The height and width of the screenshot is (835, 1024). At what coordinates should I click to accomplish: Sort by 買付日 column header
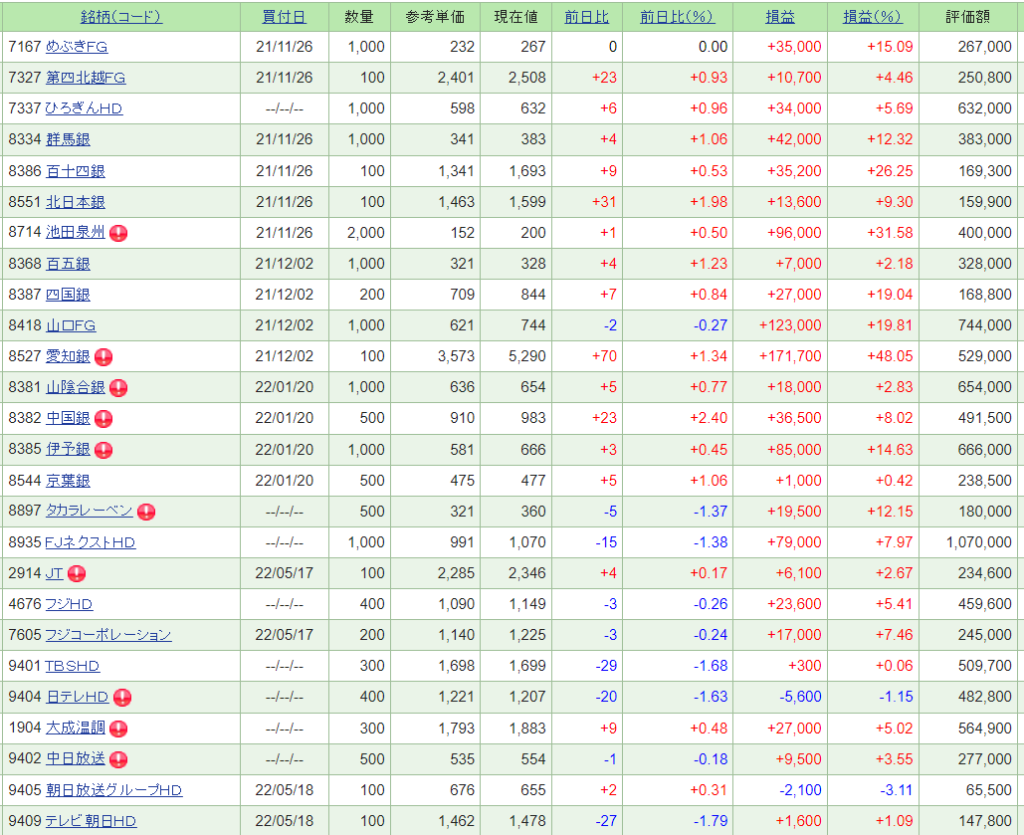[284, 16]
